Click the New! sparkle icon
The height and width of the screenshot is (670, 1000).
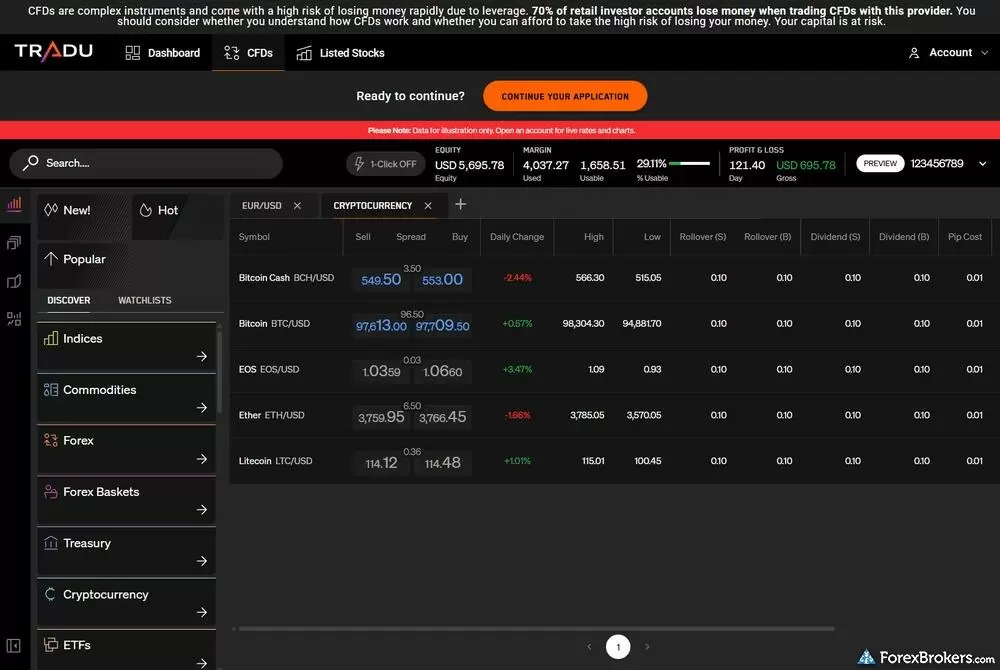tap(51, 210)
